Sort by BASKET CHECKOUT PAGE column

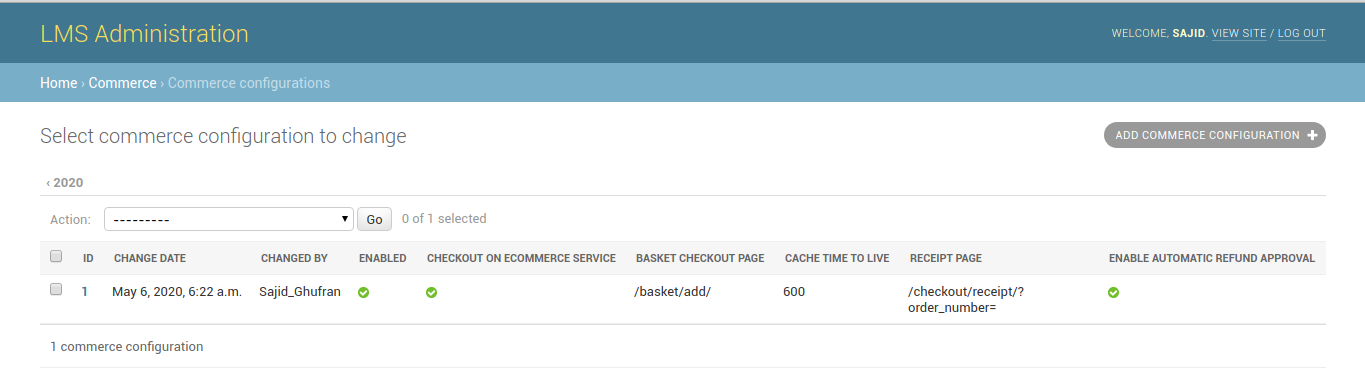700,258
